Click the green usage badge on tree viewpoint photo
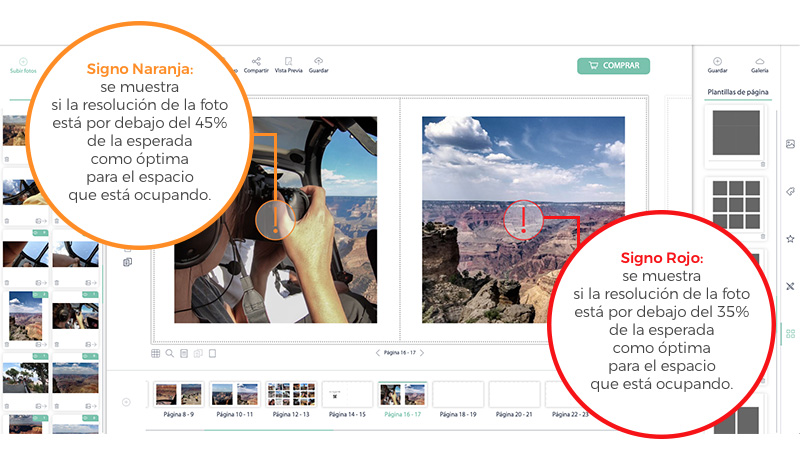The width and height of the screenshot is (800, 461). (40, 356)
